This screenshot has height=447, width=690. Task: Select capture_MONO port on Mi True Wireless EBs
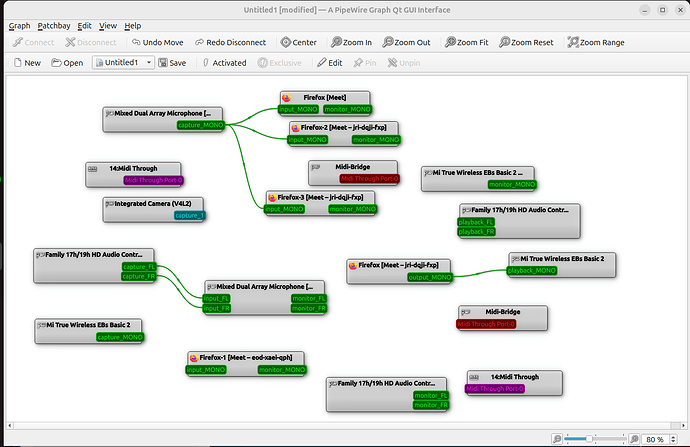(120, 337)
